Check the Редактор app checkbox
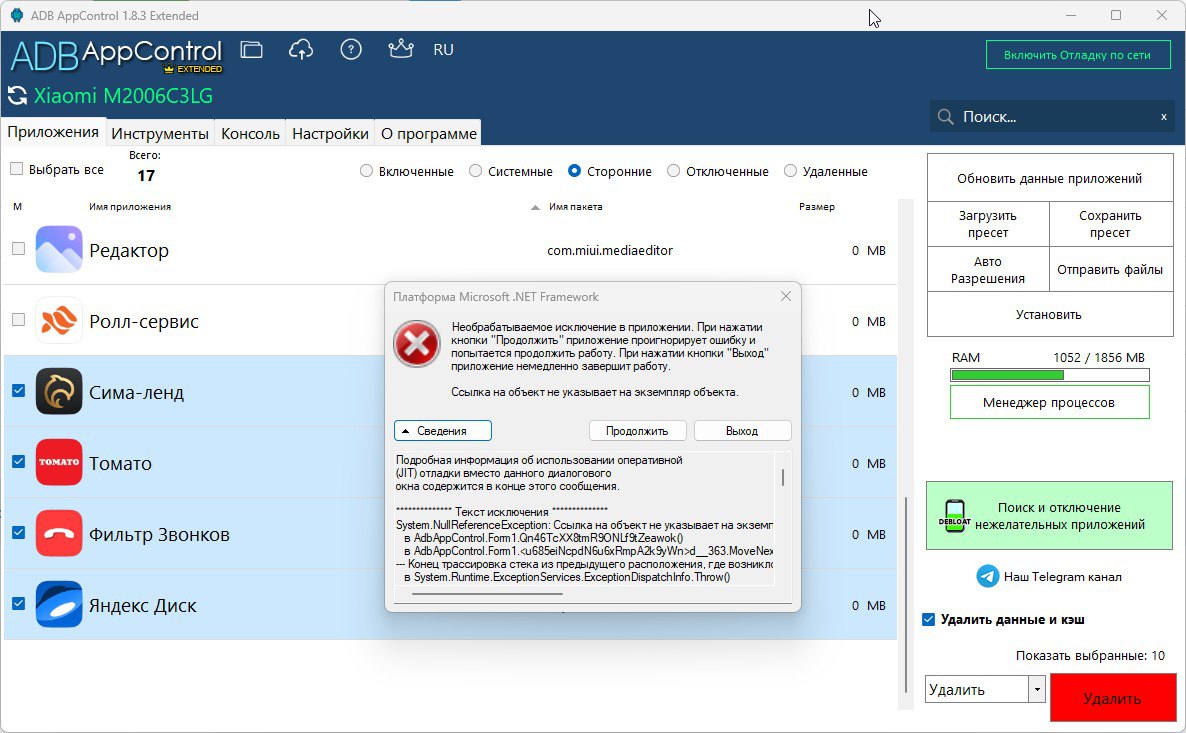The width and height of the screenshot is (1186, 733). click(19, 249)
